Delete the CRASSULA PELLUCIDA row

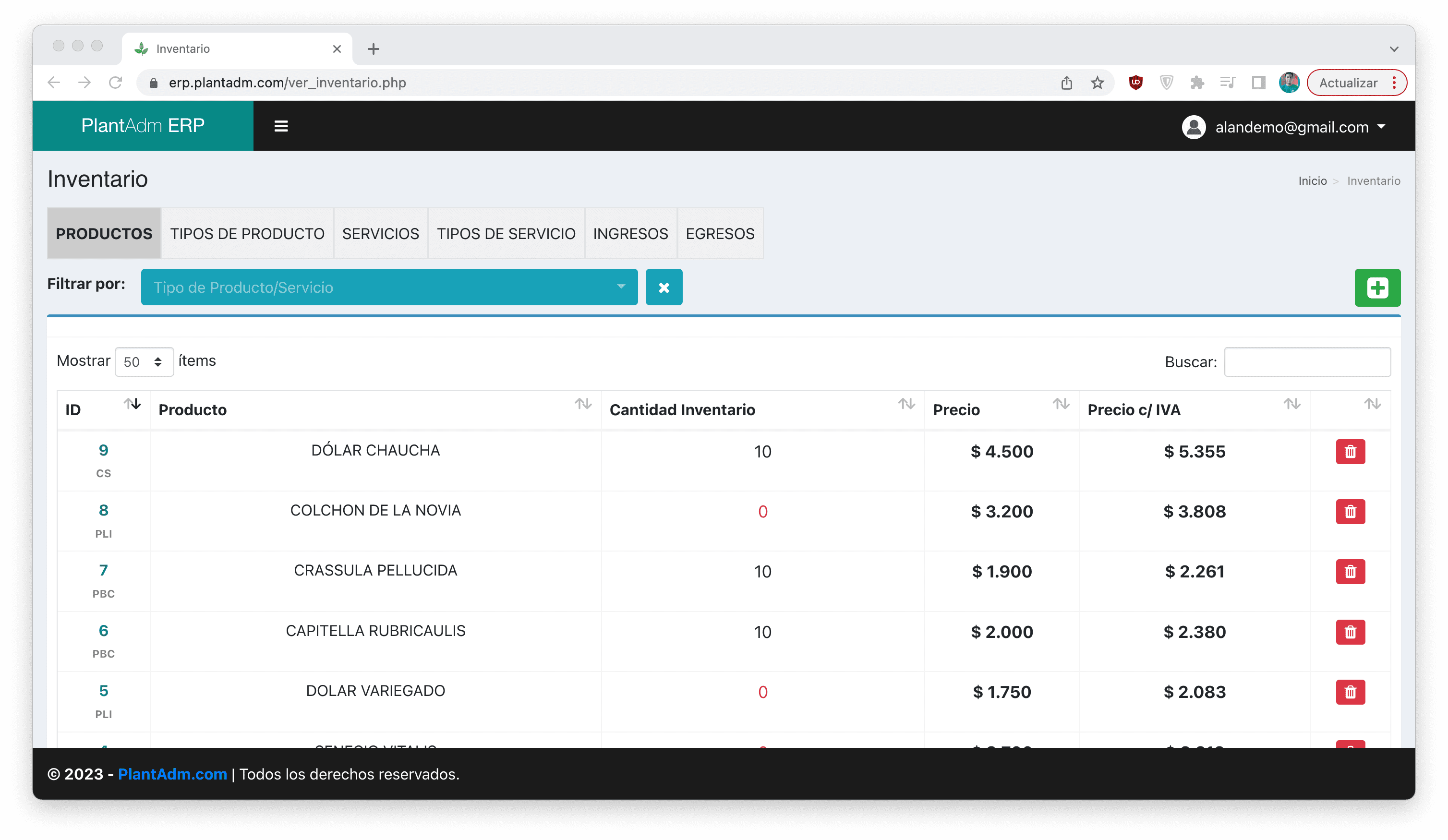coord(1350,572)
